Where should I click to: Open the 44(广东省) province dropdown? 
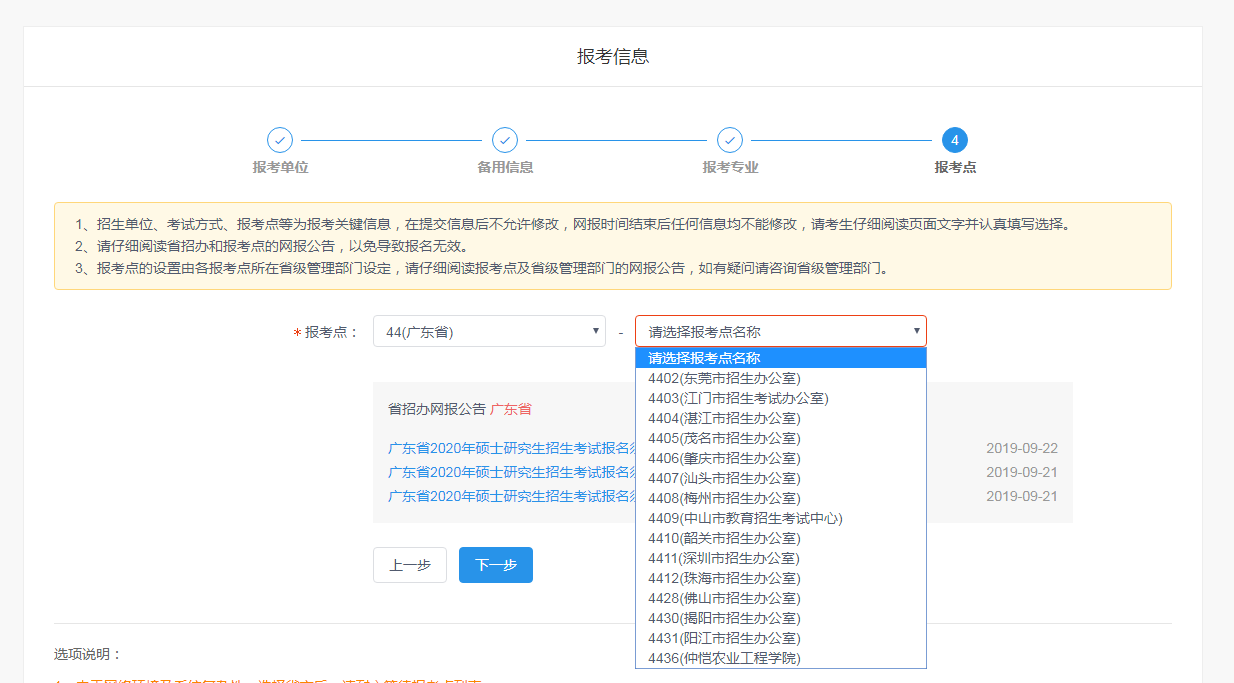(489, 331)
